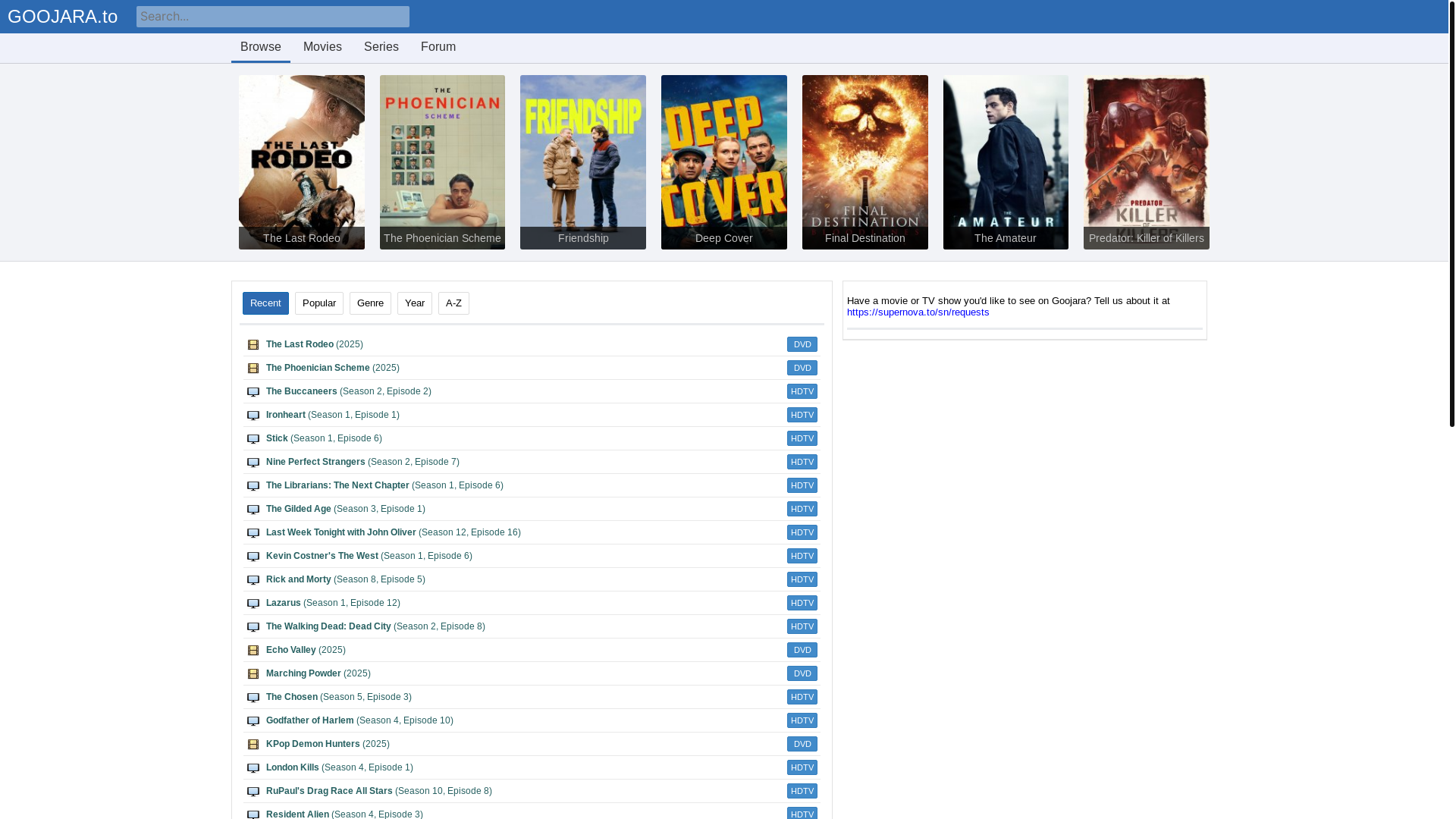
Task: Click film icon beside The Last Rodeo
Action: pyautogui.click(x=253, y=345)
